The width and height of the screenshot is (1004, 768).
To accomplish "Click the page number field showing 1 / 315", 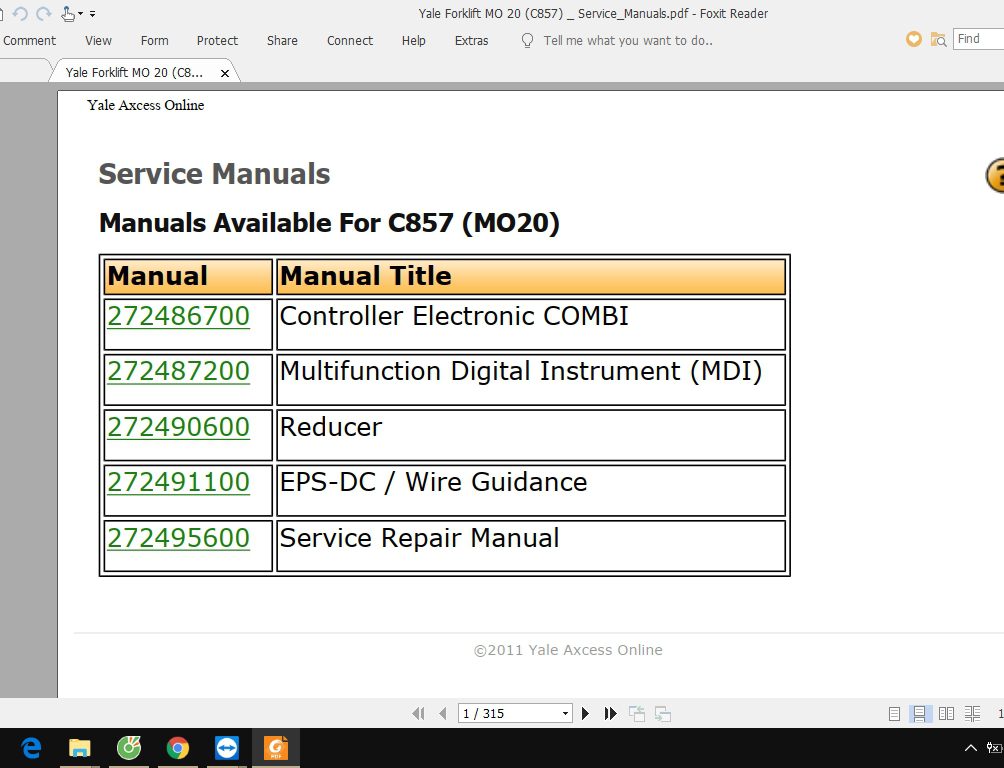I will (x=509, y=713).
